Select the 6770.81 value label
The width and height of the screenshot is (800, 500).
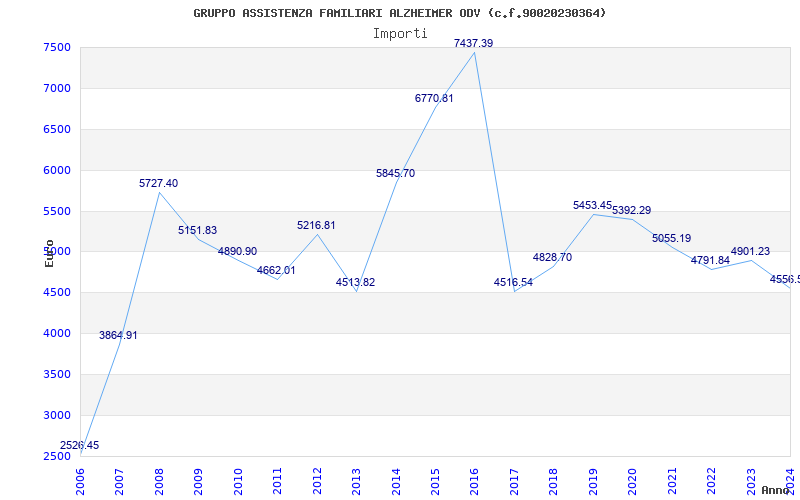pyautogui.click(x=434, y=99)
